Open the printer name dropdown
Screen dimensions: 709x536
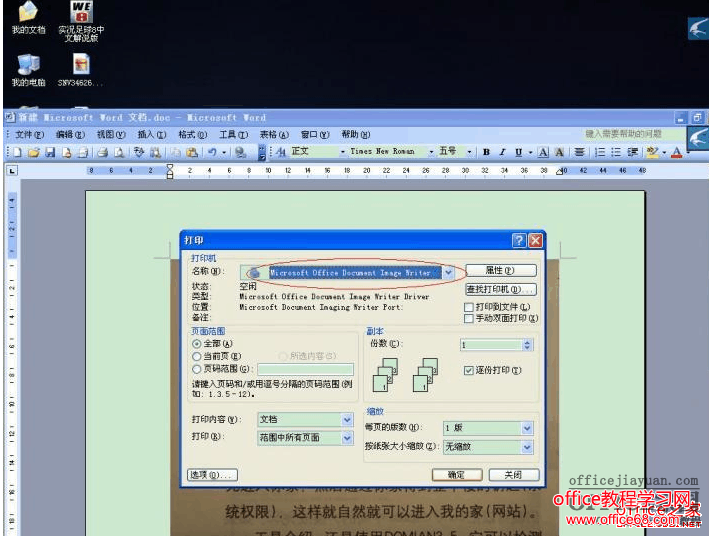pos(448,273)
